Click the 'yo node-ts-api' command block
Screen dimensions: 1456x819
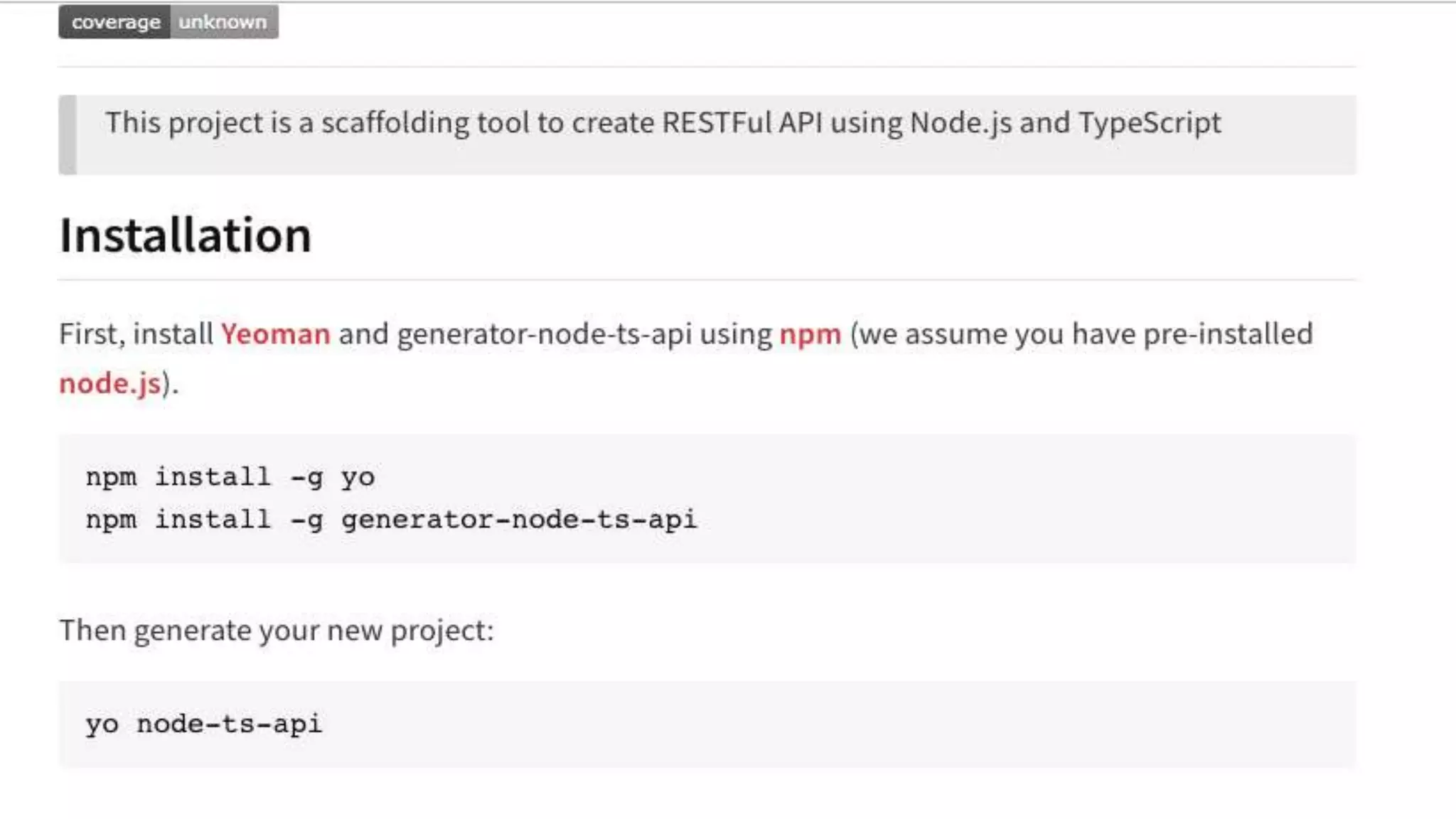[204, 724]
